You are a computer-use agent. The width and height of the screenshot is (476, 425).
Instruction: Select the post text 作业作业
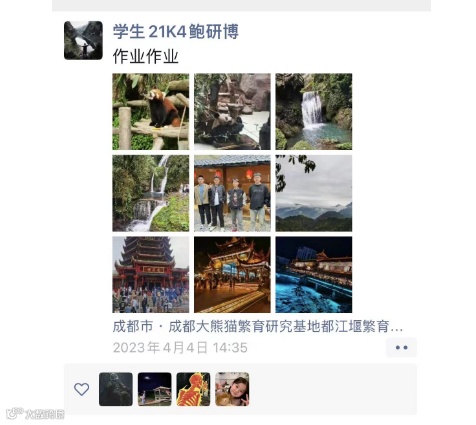146,57
